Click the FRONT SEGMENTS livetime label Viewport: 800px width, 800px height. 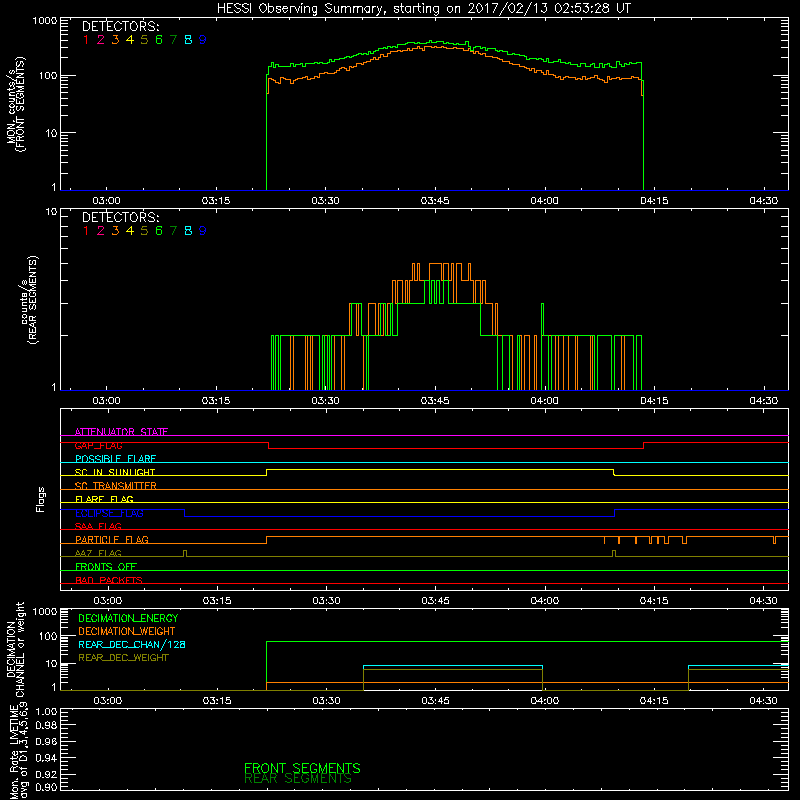pyautogui.click(x=302, y=768)
